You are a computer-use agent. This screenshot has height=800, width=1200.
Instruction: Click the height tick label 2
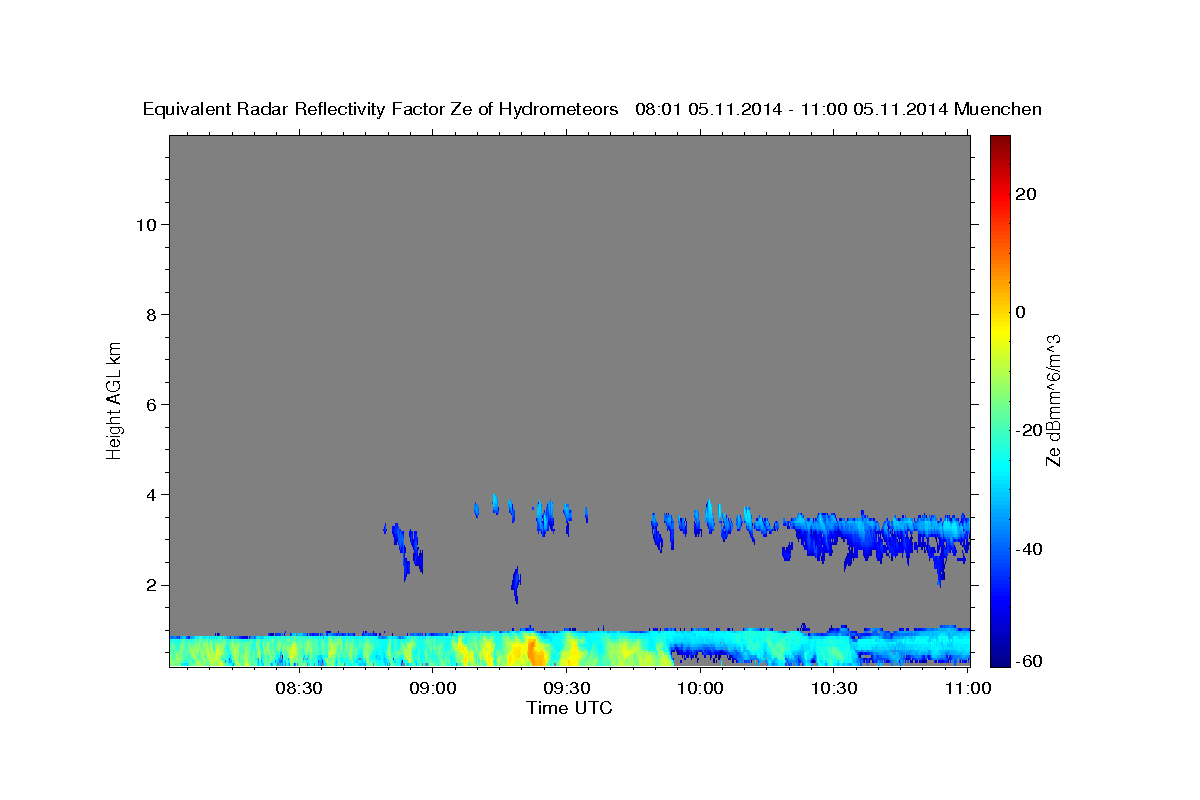[152, 585]
